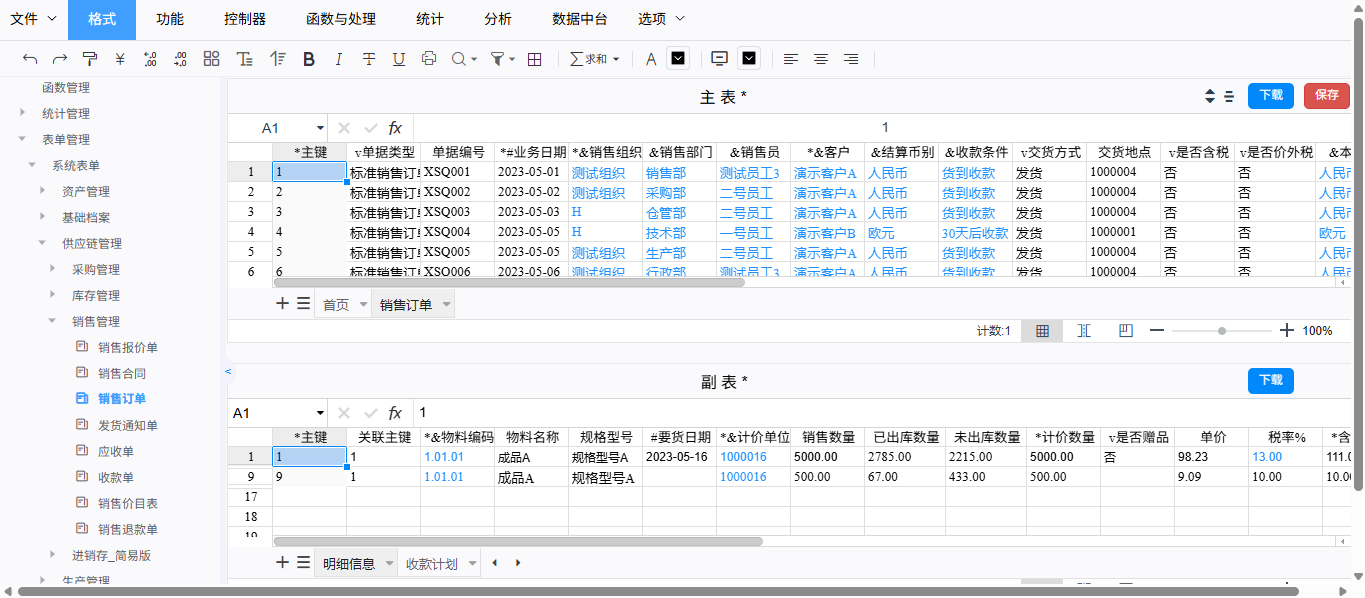Open the filter dropdown in toolbar

click(x=503, y=59)
